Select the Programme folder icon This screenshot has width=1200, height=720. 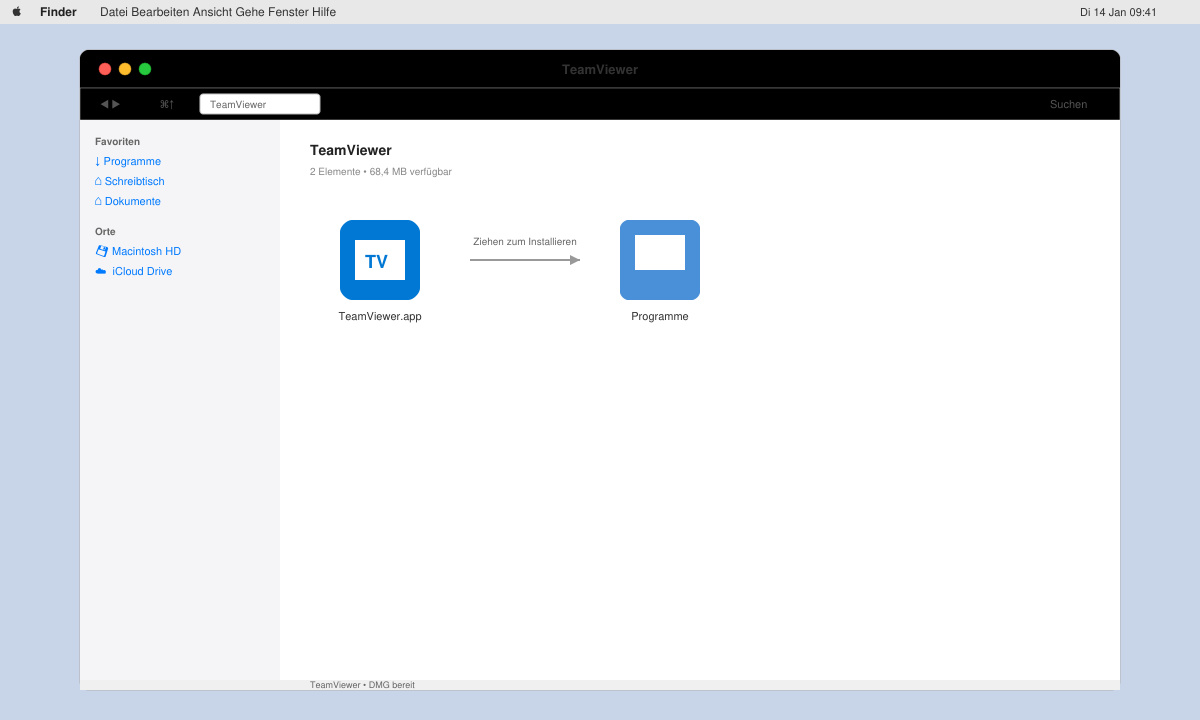660,260
